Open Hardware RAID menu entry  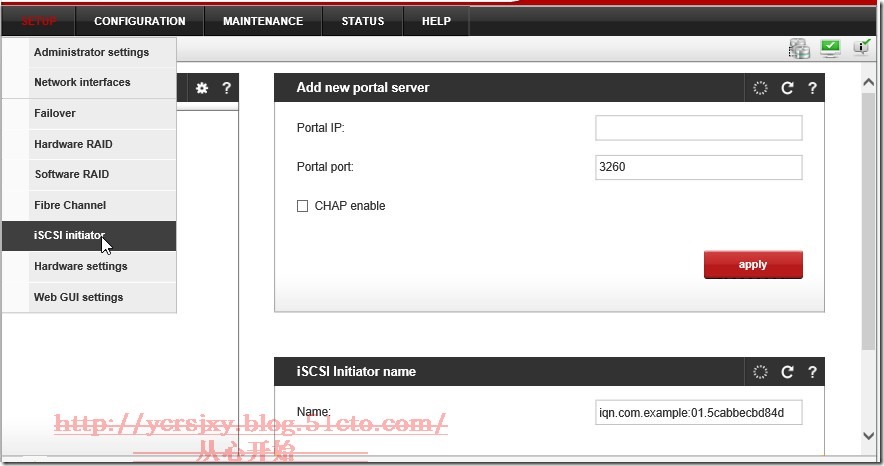click(89, 144)
